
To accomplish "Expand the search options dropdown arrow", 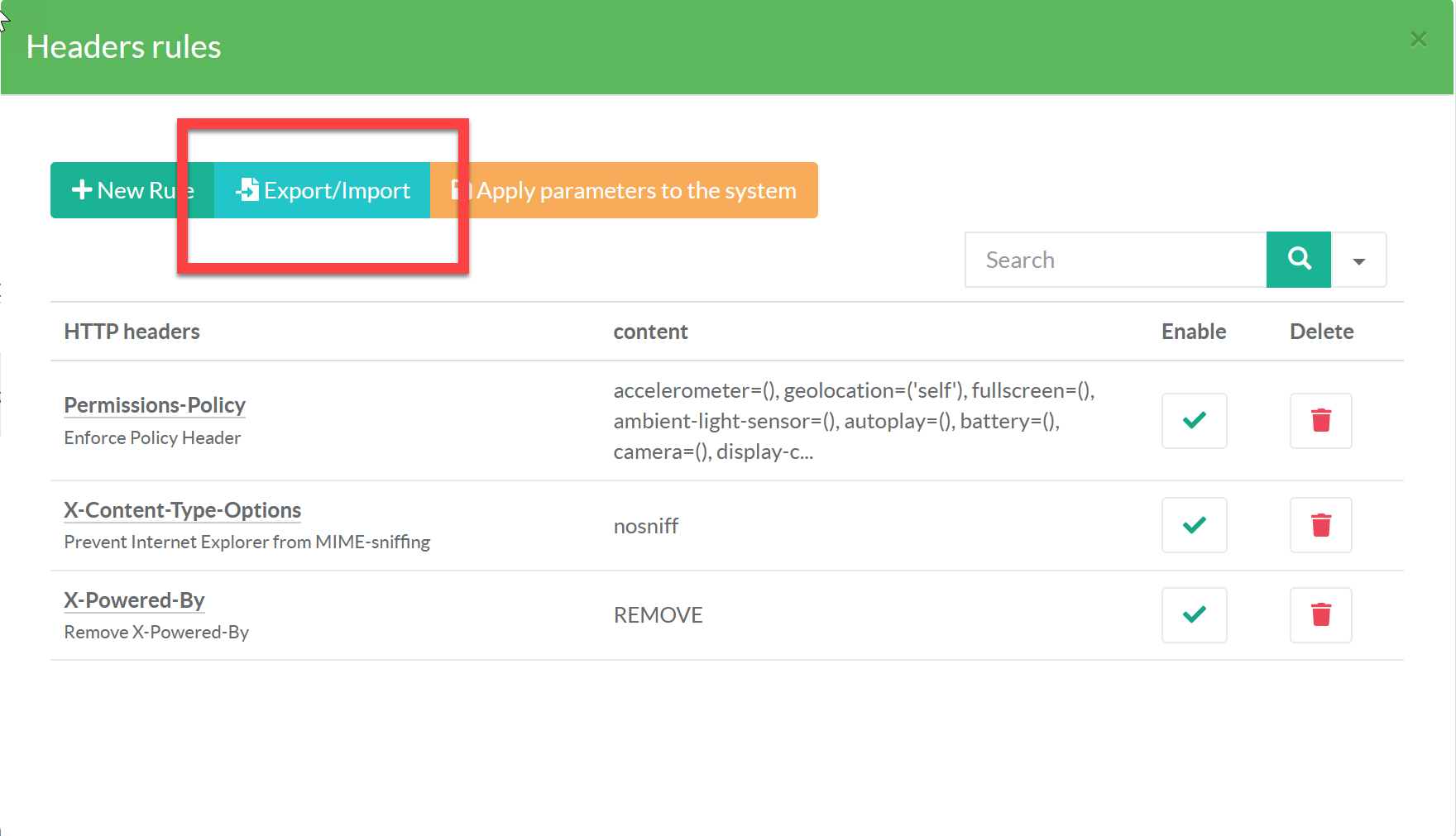I will (x=1358, y=260).
